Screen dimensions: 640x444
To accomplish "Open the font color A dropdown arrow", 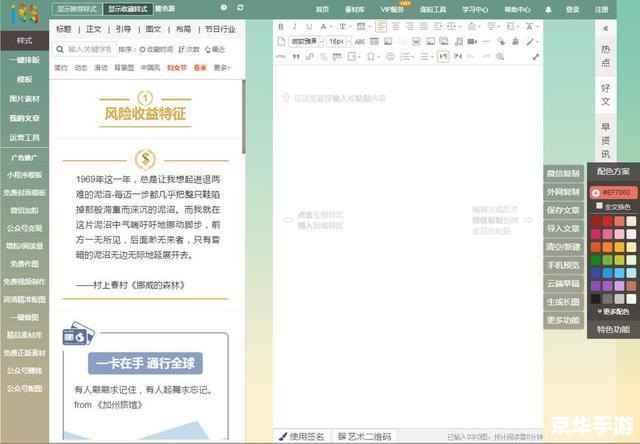I will coord(331,27).
